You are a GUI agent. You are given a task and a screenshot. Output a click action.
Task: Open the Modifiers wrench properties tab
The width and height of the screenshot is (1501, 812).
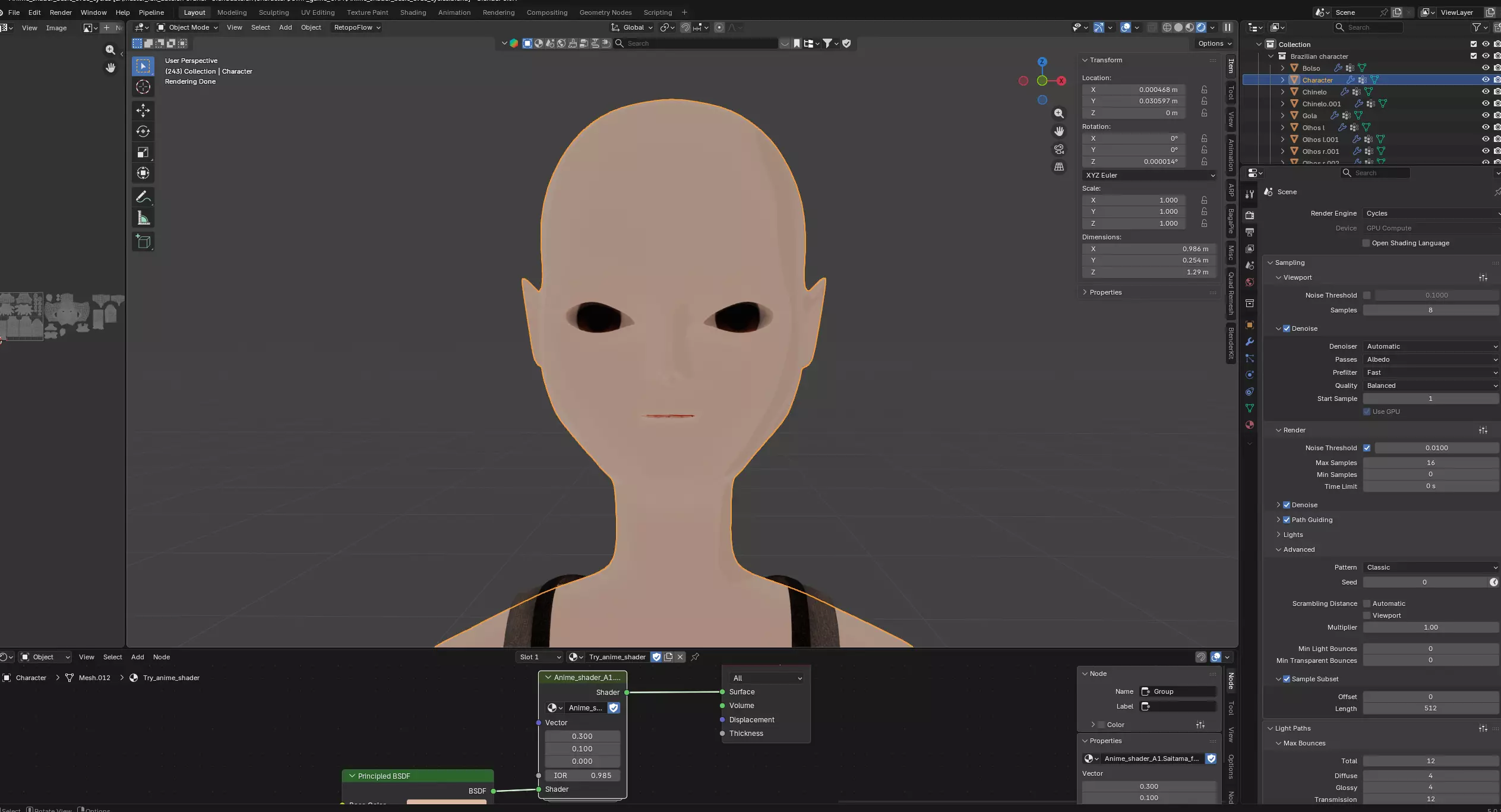pyautogui.click(x=1250, y=342)
